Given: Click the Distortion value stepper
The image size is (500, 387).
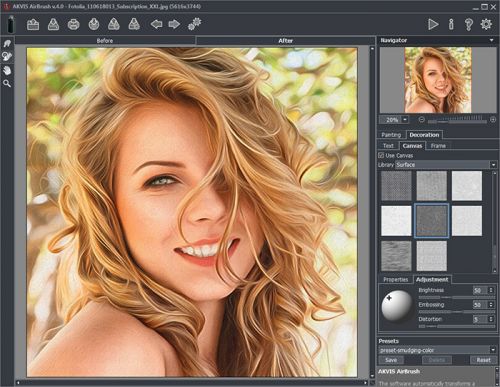Looking at the screenshot, I should coord(491,319).
